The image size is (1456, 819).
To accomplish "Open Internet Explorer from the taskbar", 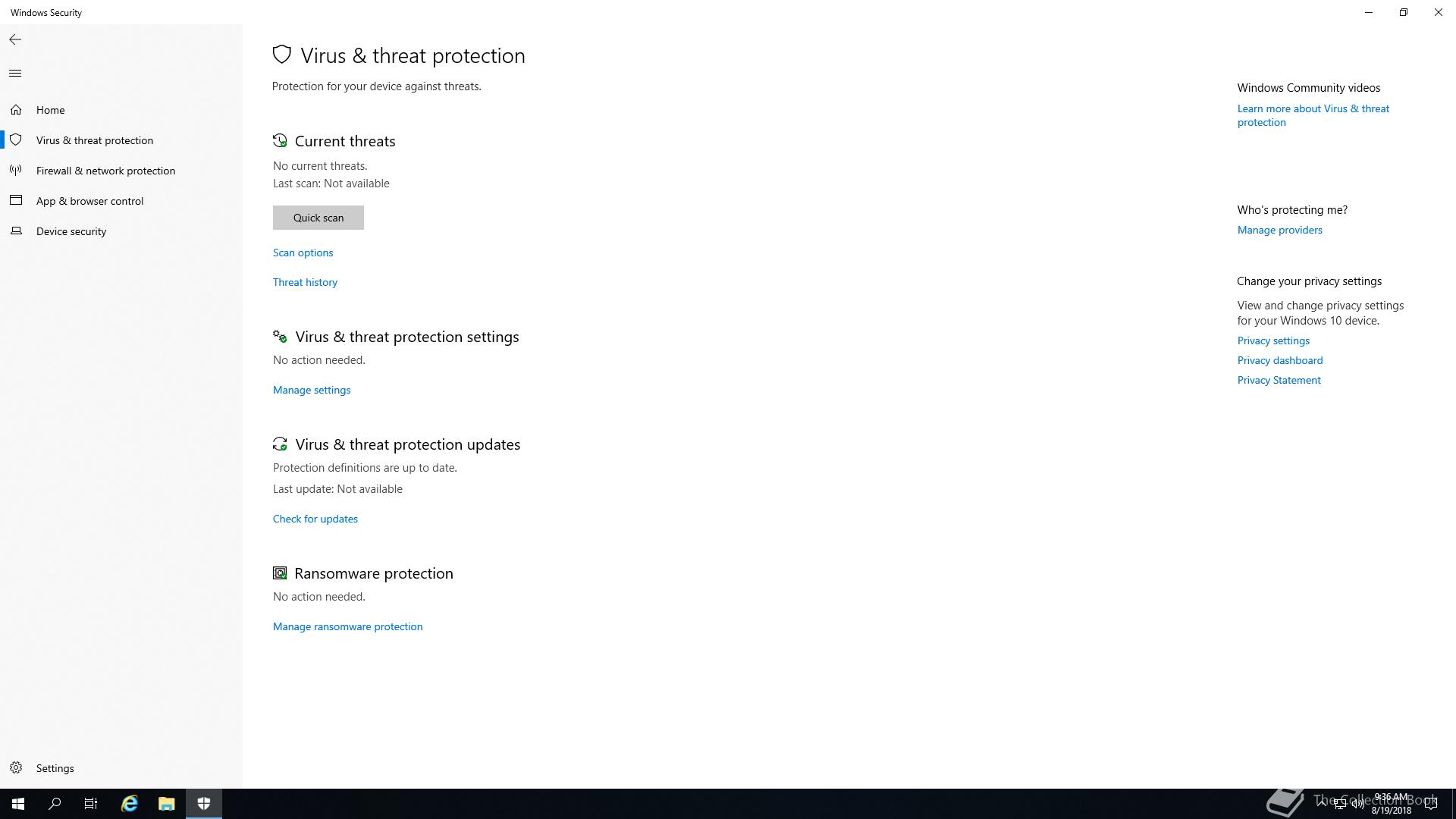I will [x=130, y=804].
